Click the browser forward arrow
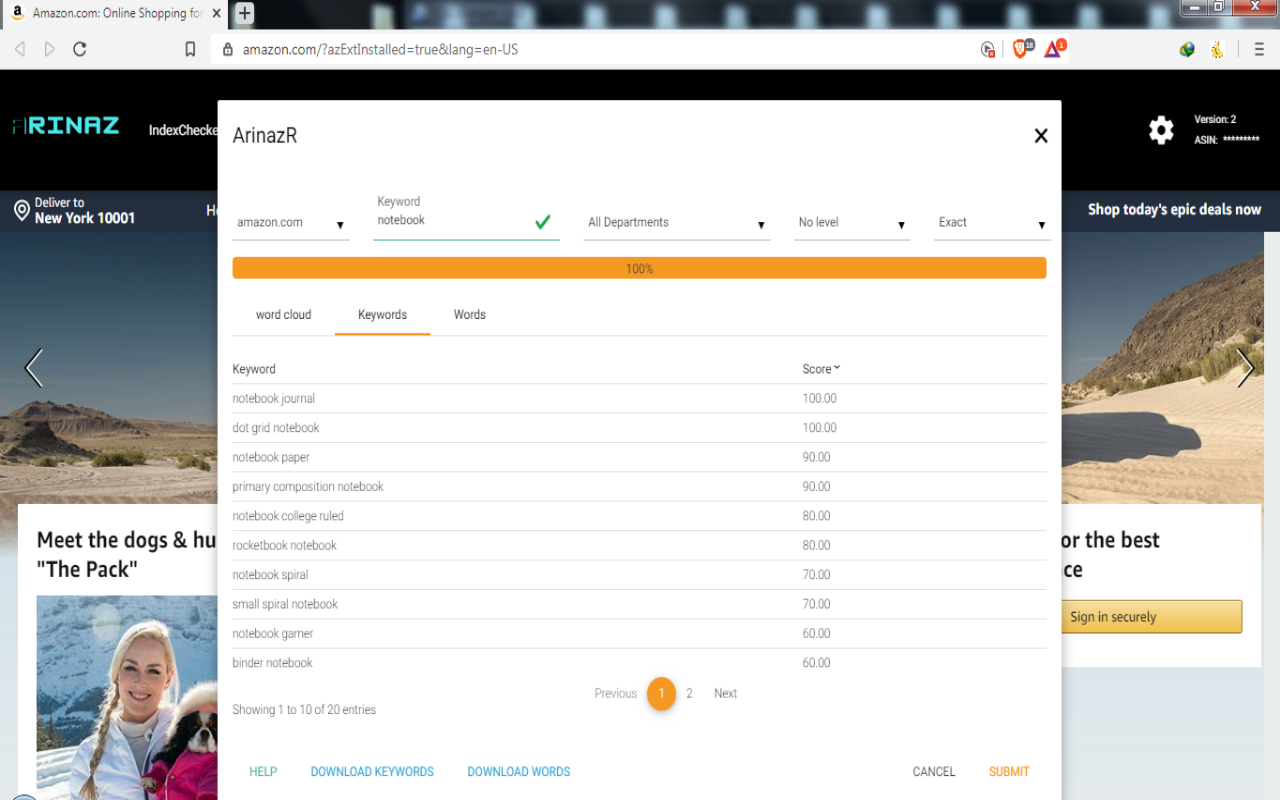 pos(50,49)
